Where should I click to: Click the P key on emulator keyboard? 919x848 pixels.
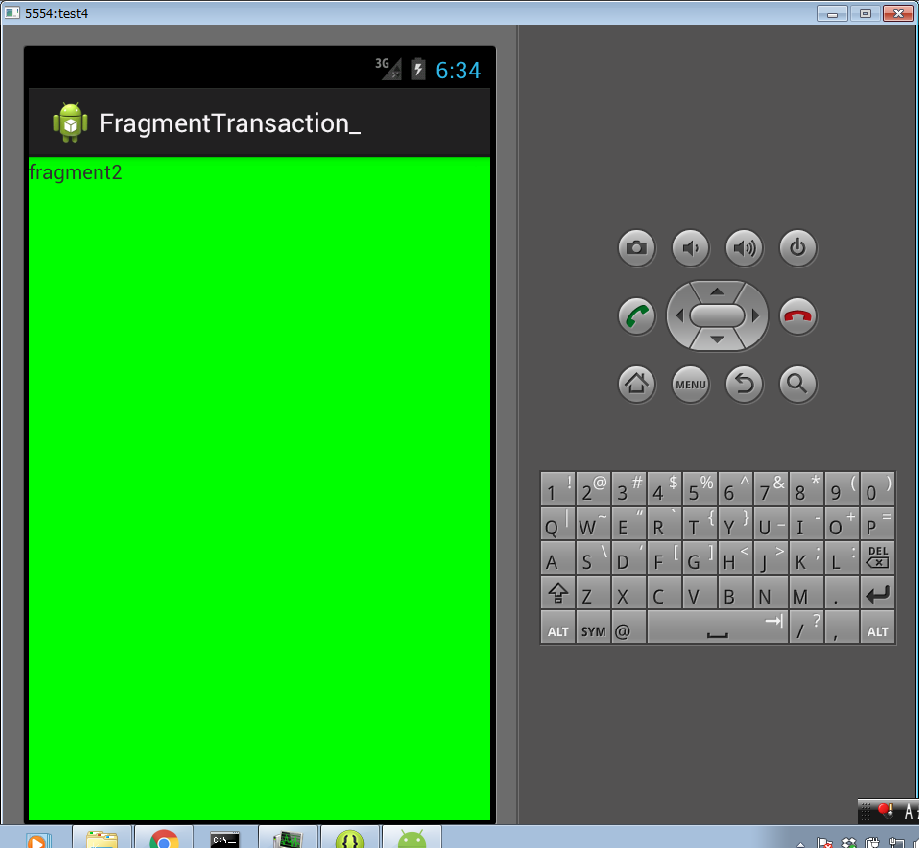coord(877,523)
